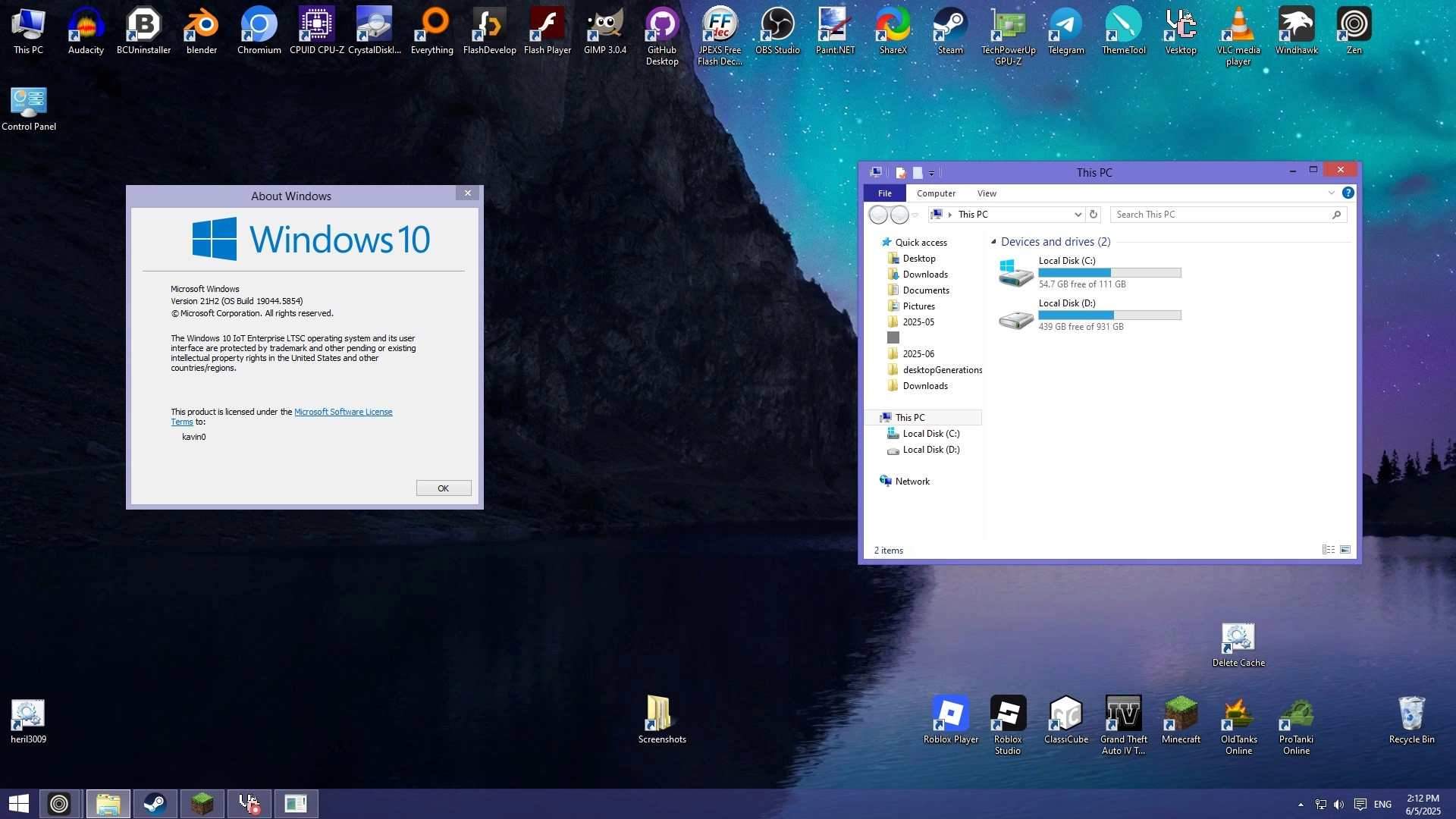The width and height of the screenshot is (1456, 819).
Task: Open TechPowerUp GPU-Z shortcut
Action: (x=1009, y=36)
